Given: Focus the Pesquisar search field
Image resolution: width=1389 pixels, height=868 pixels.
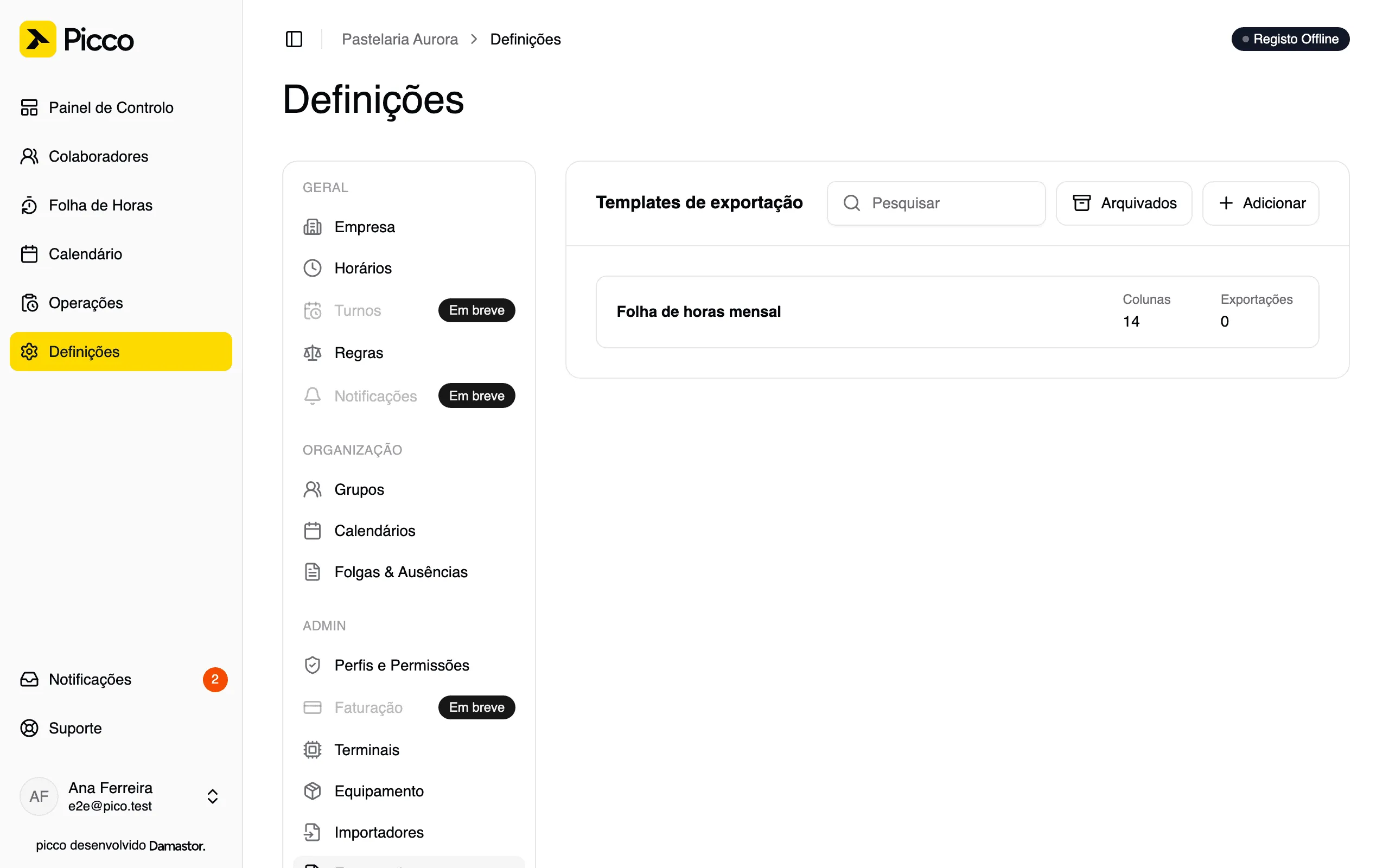Looking at the screenshot, I should (x=936, y=203).
